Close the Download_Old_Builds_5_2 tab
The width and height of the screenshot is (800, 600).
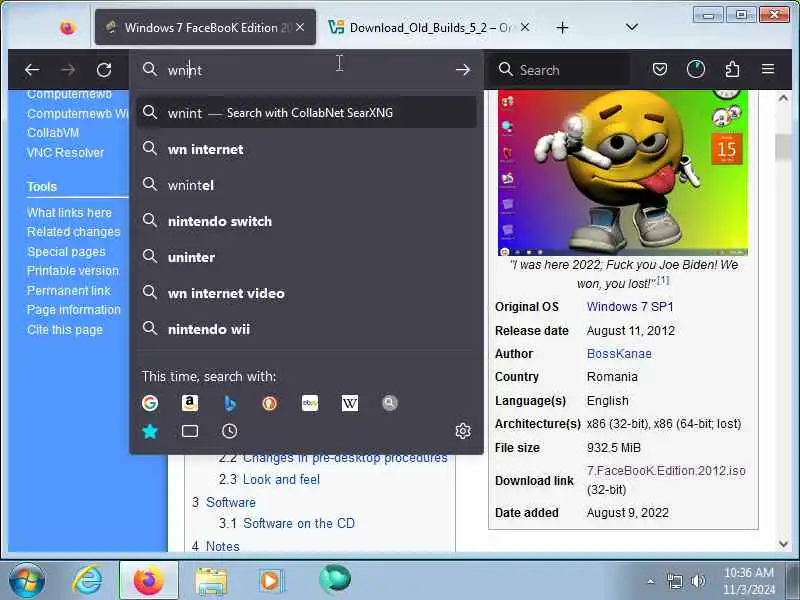[x=525, y=28]
